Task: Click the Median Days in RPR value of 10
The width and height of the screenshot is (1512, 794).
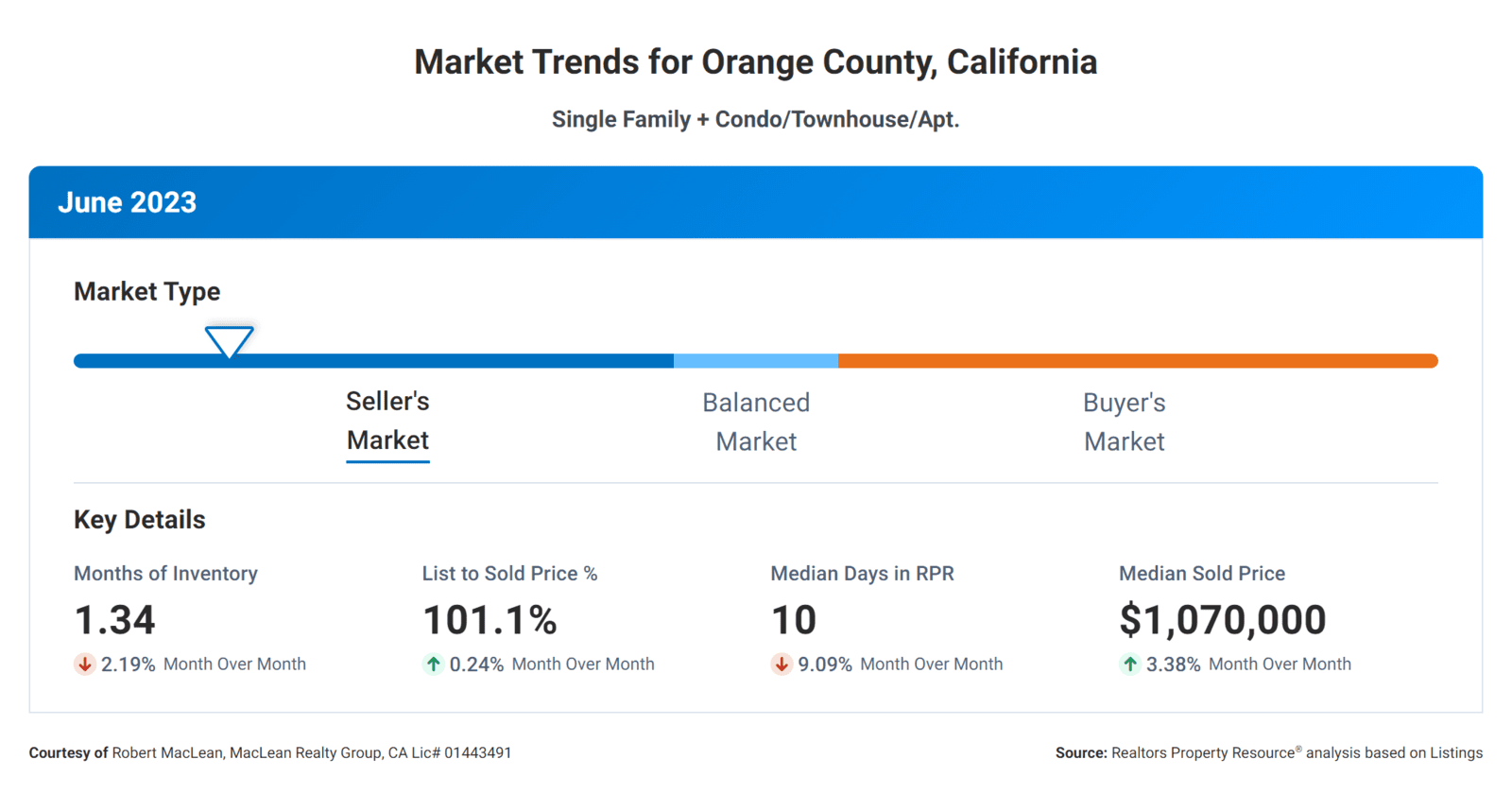Action: pos(794,620)
